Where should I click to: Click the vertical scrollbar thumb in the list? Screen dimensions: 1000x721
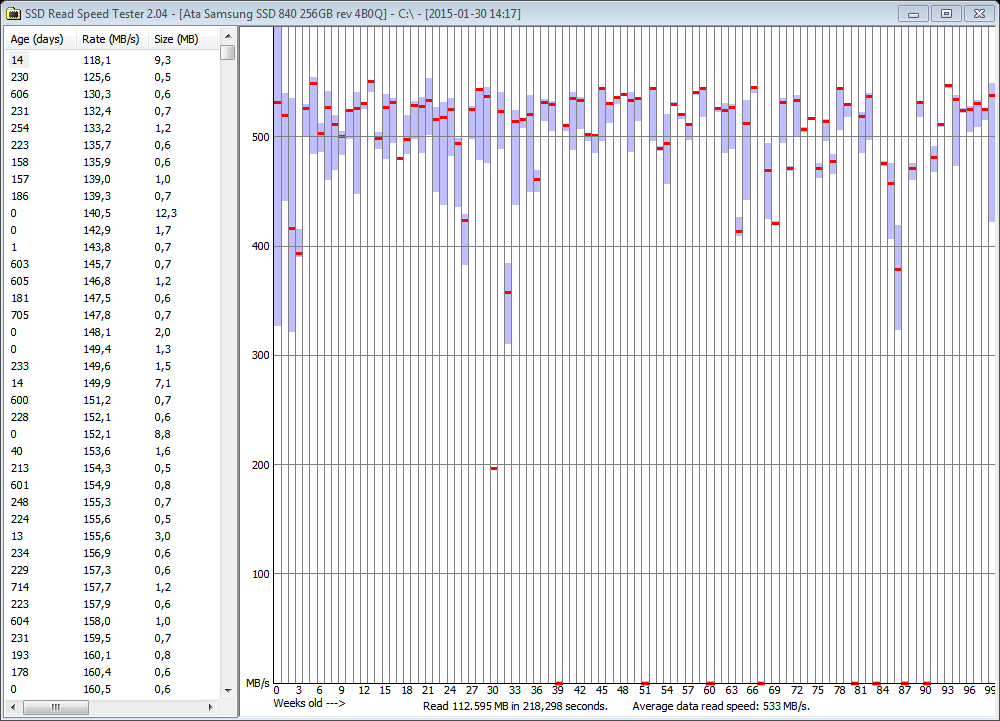[x=228, y=52]
